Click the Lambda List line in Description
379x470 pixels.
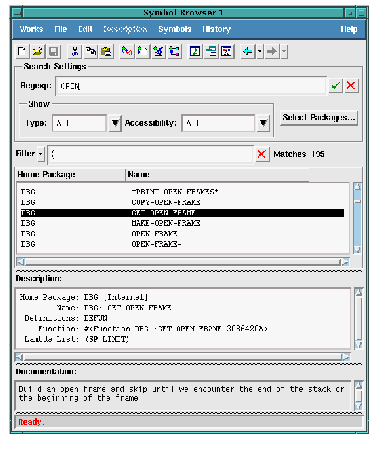(76, 339)
